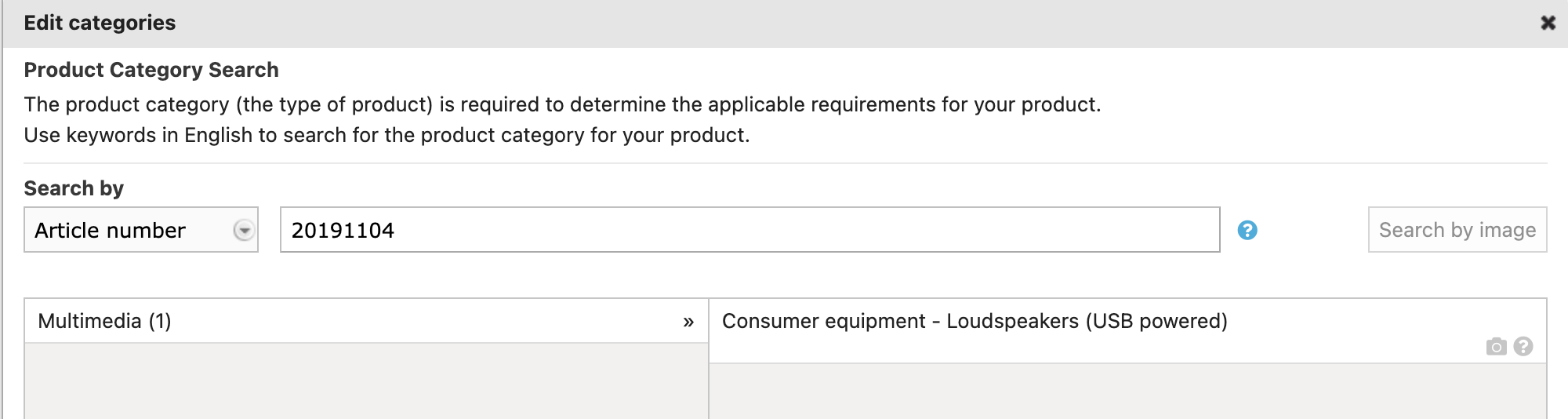Click empty area of the search input
1568x419 pixels.
click(x=784, y=230)
